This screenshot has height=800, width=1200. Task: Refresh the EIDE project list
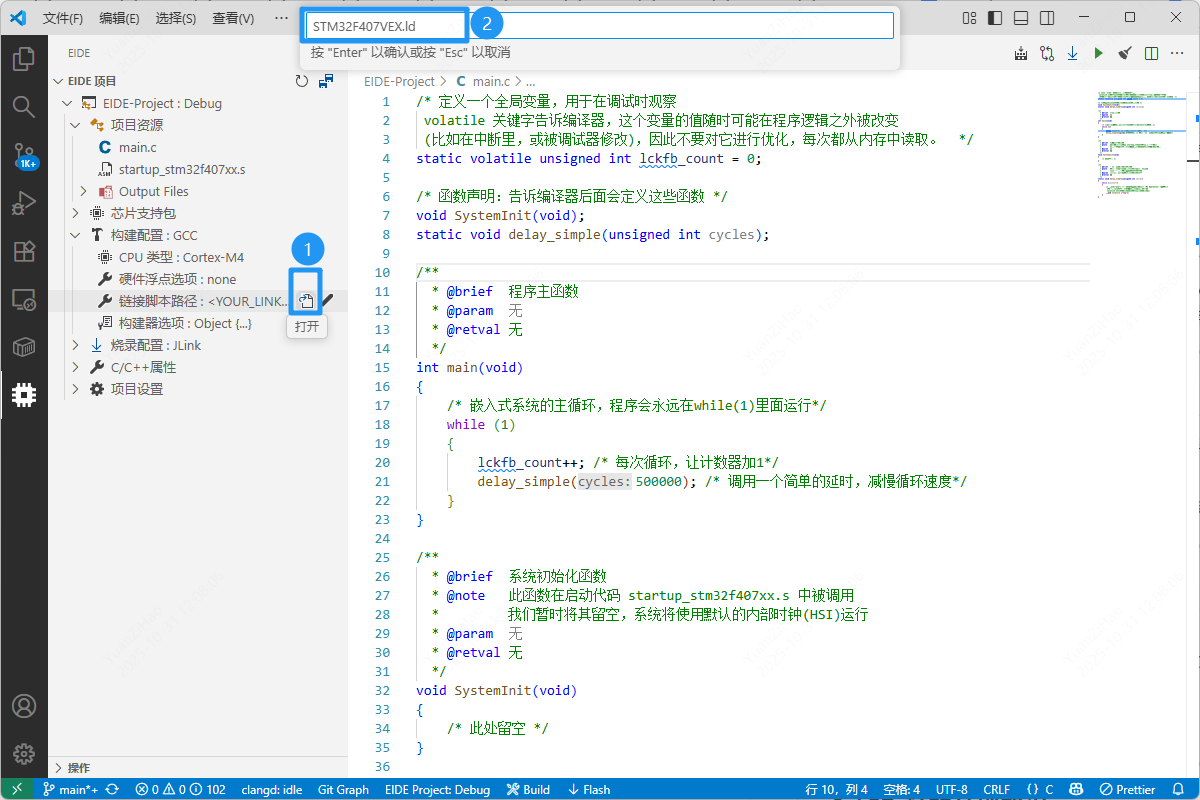(302, 81)
